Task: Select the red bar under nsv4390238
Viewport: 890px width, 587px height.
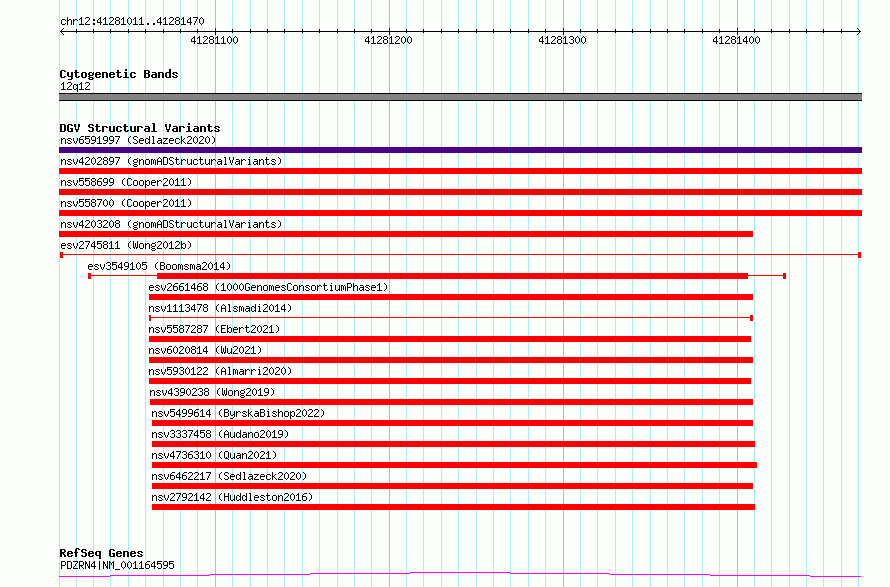Action: tap(451, 402)
